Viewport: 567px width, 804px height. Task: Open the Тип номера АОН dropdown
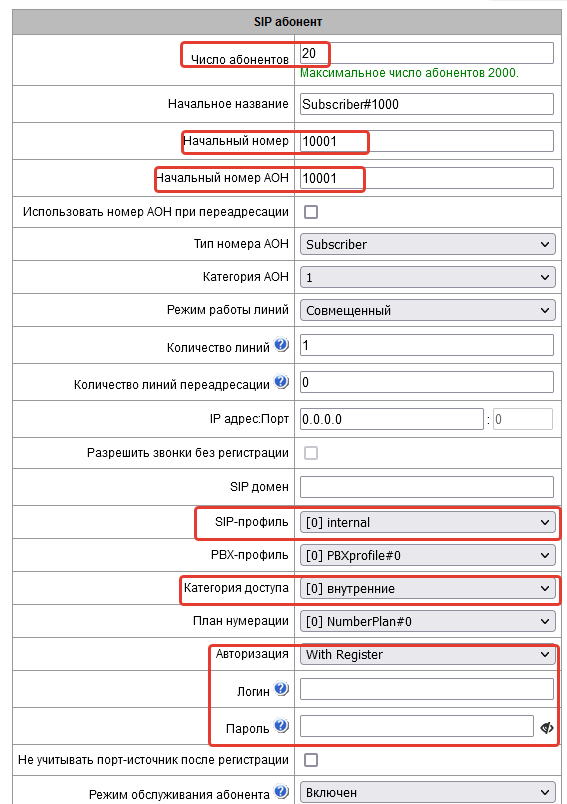[x=427, y=244]
